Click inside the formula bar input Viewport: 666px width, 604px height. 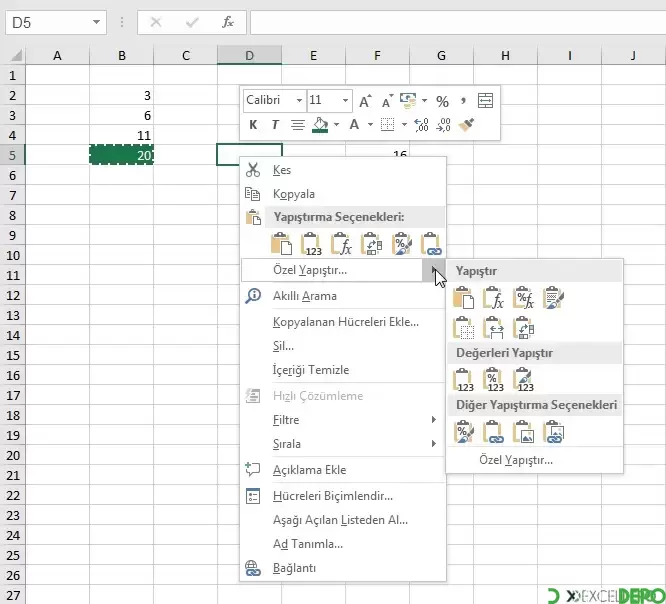458,23
